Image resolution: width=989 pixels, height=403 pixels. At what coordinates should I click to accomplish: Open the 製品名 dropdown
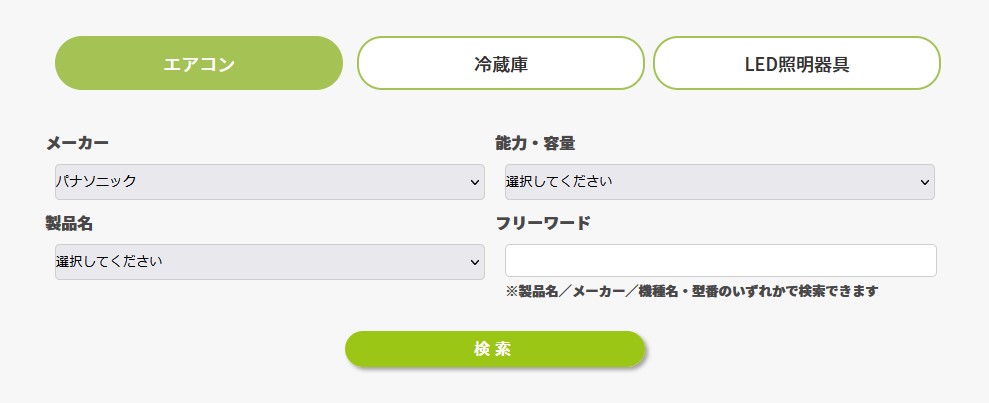pyautogui.click(x=269, y=262)
